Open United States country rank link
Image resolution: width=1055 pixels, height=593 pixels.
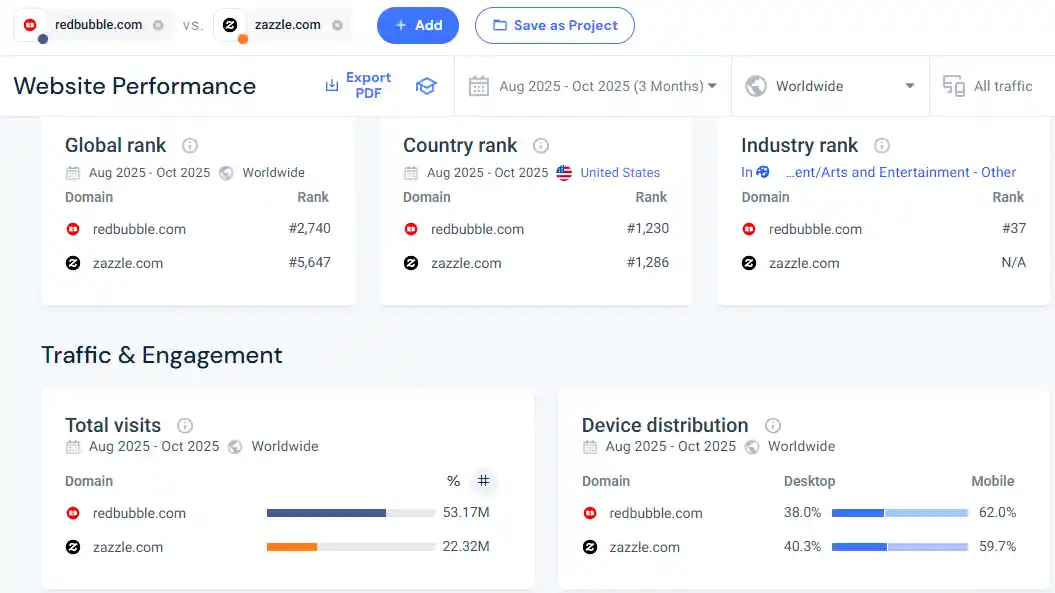click(619, 172)
